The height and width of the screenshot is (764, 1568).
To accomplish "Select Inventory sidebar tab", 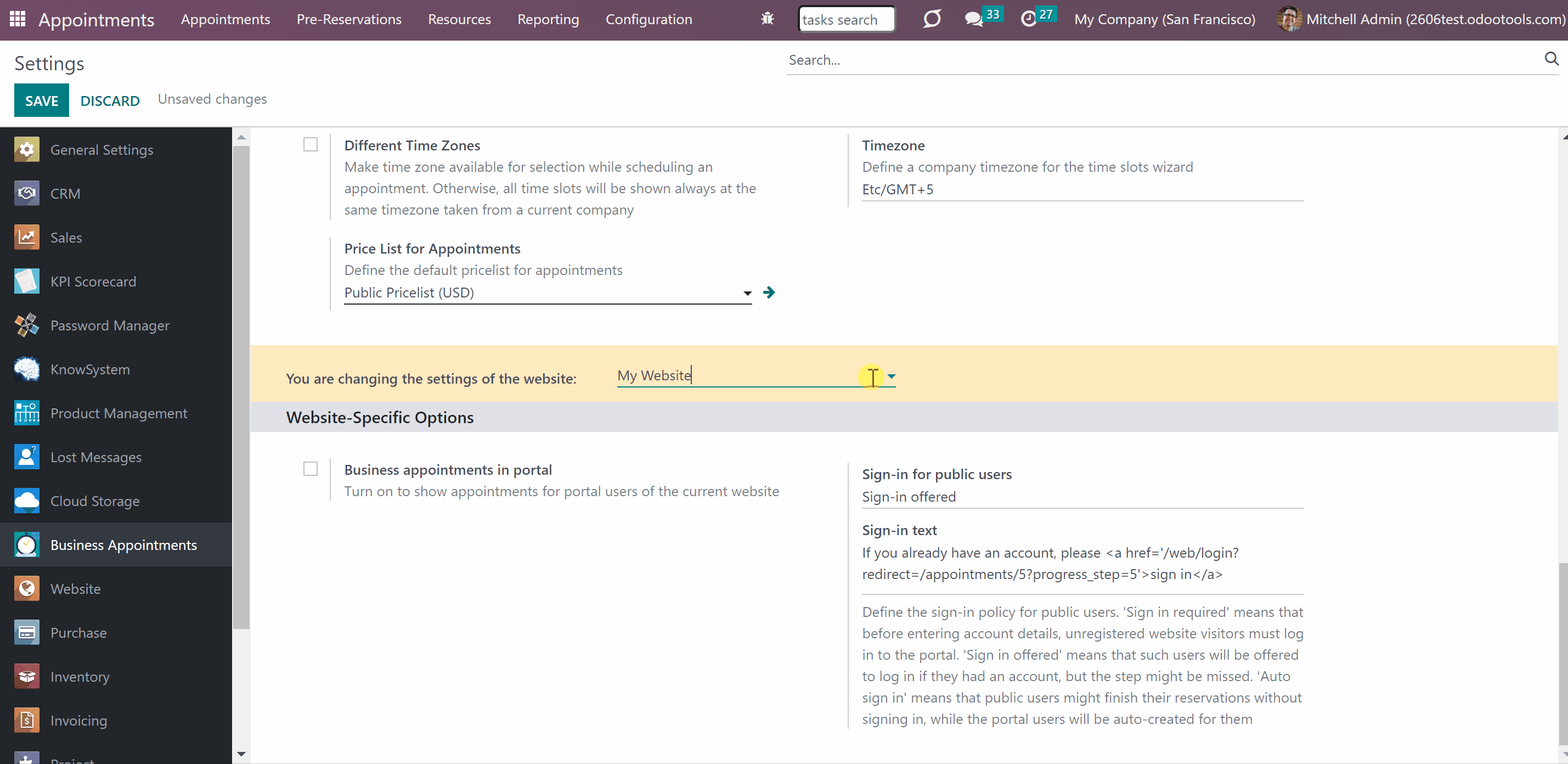I will coord(116,676).
